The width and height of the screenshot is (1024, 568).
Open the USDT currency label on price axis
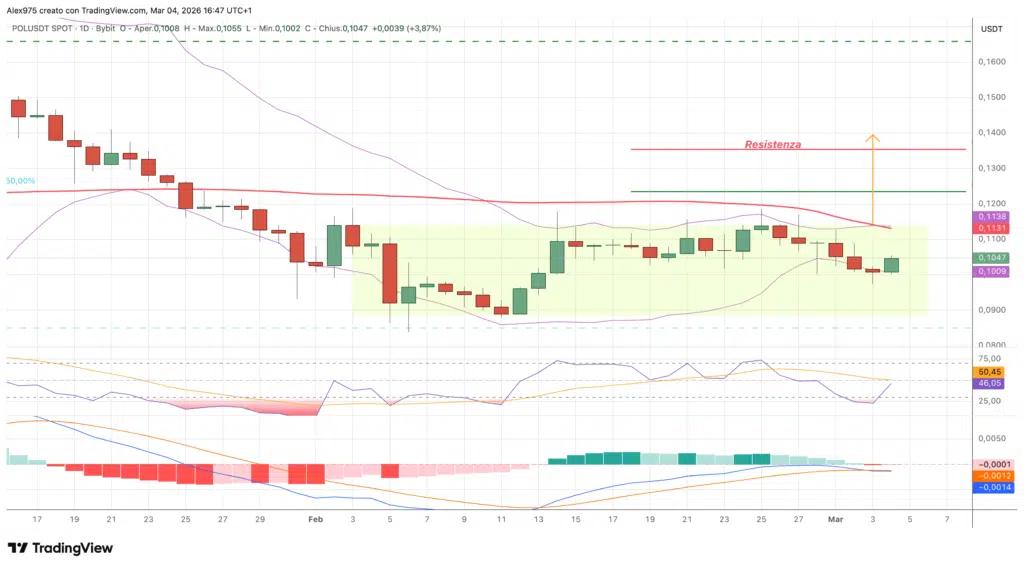(x=991, y=29)
